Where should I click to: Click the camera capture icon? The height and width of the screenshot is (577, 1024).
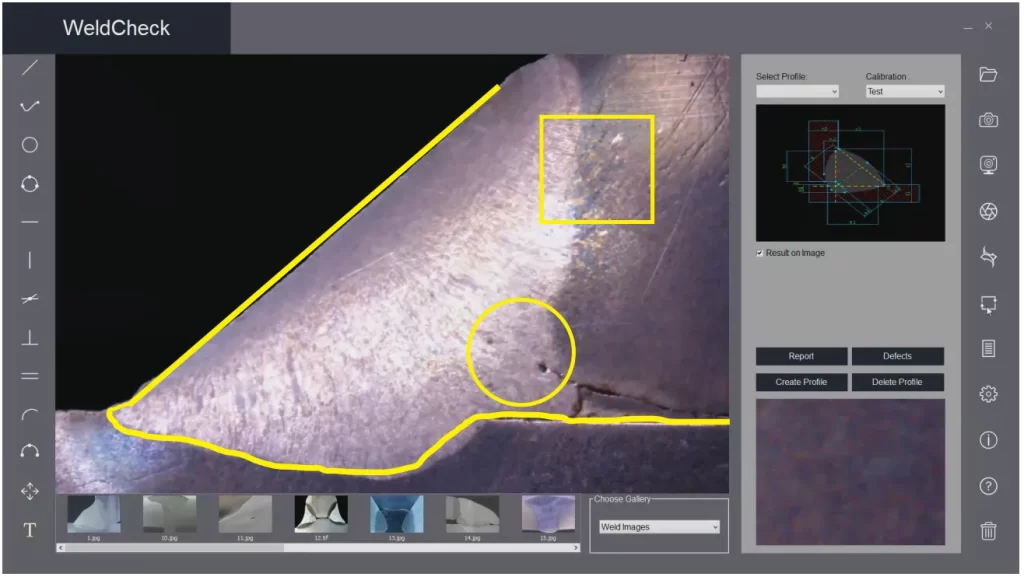[988, 120]
